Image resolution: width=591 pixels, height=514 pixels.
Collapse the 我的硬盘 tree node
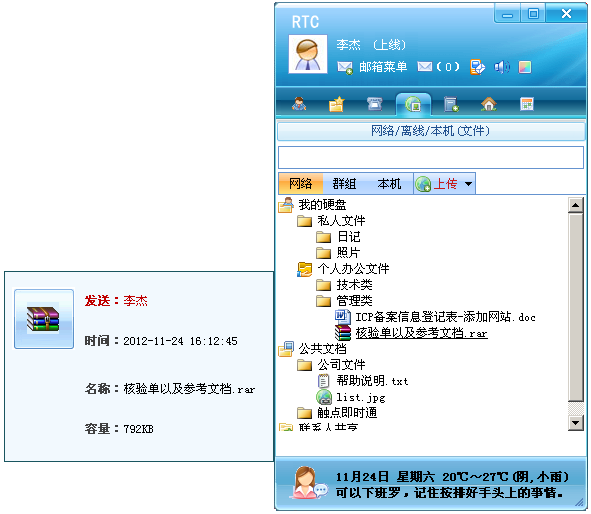click(x=312, y=205)
